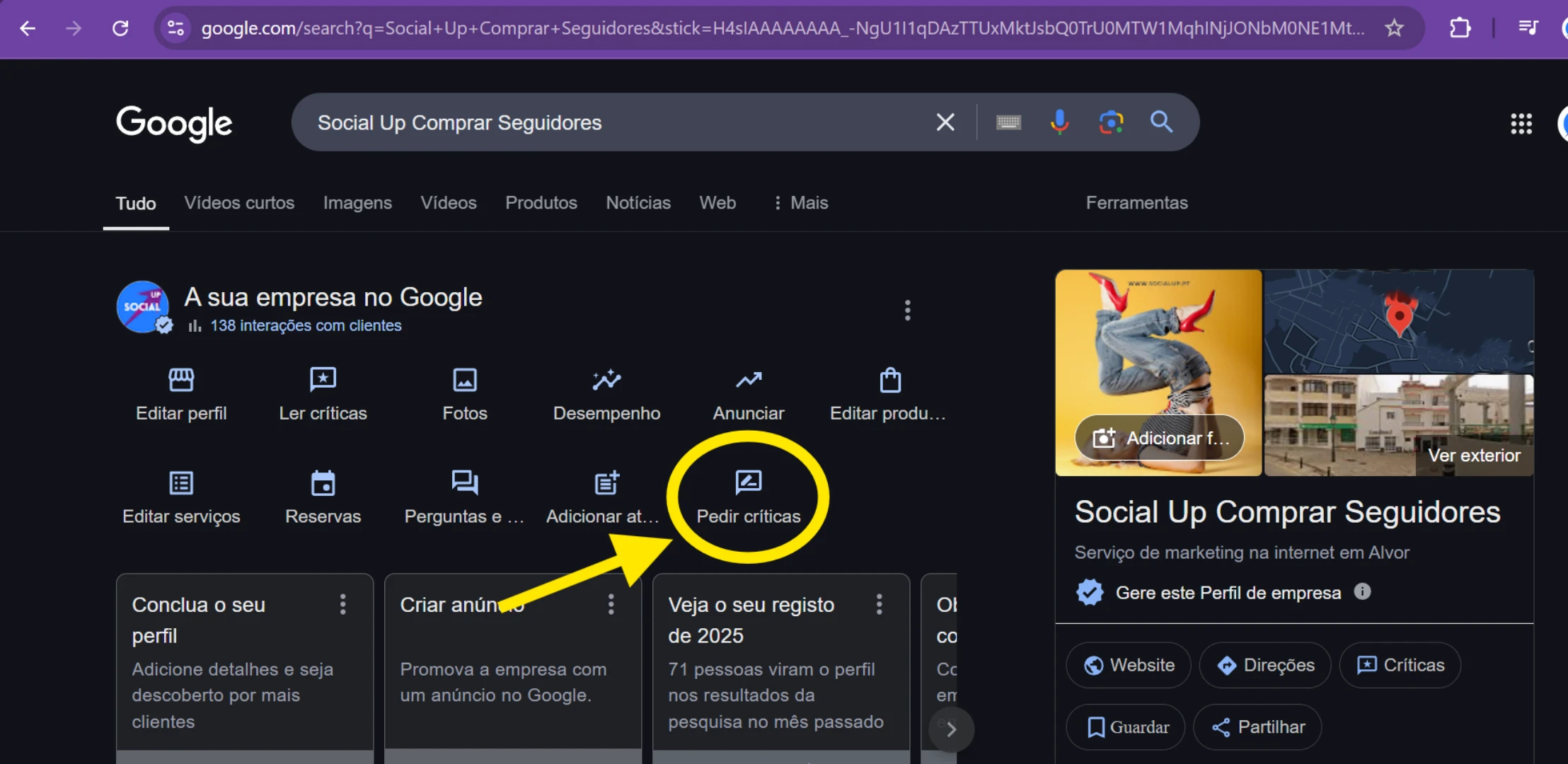Open Editar produtos

point(889,395)
